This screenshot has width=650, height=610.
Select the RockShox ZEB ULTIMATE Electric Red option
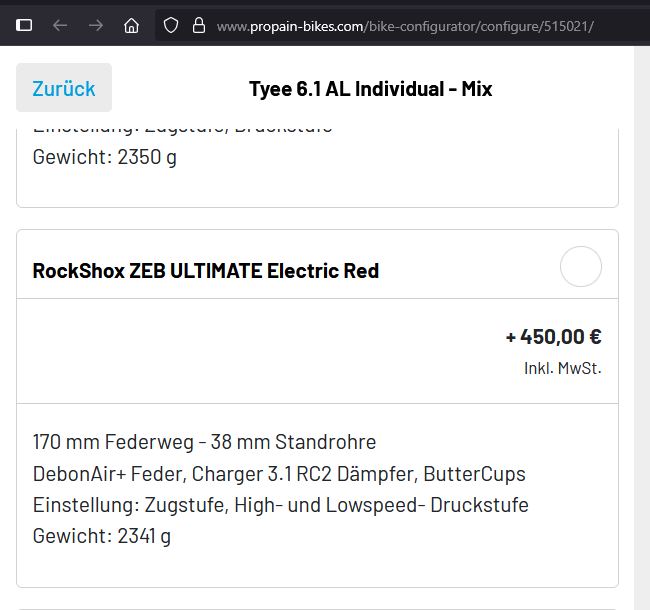[580, 267]
